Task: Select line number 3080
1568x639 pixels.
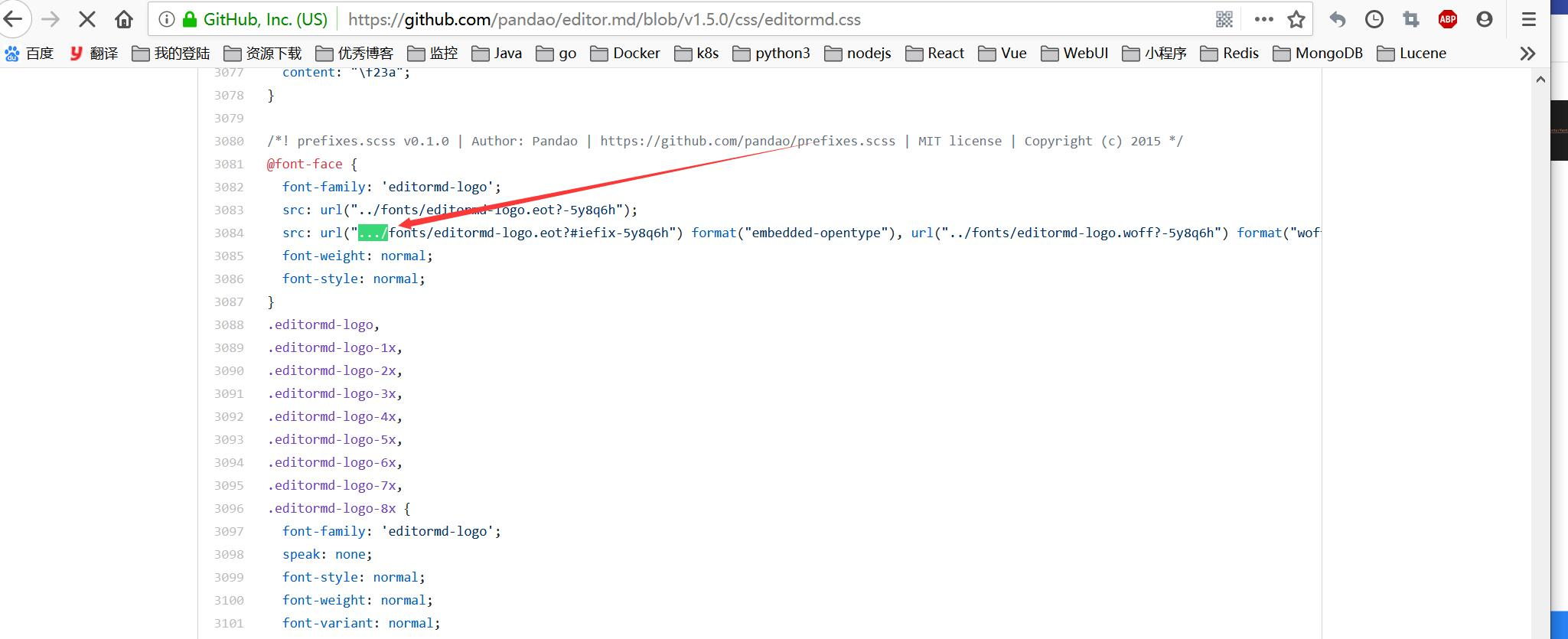Action: pos(229,142)
